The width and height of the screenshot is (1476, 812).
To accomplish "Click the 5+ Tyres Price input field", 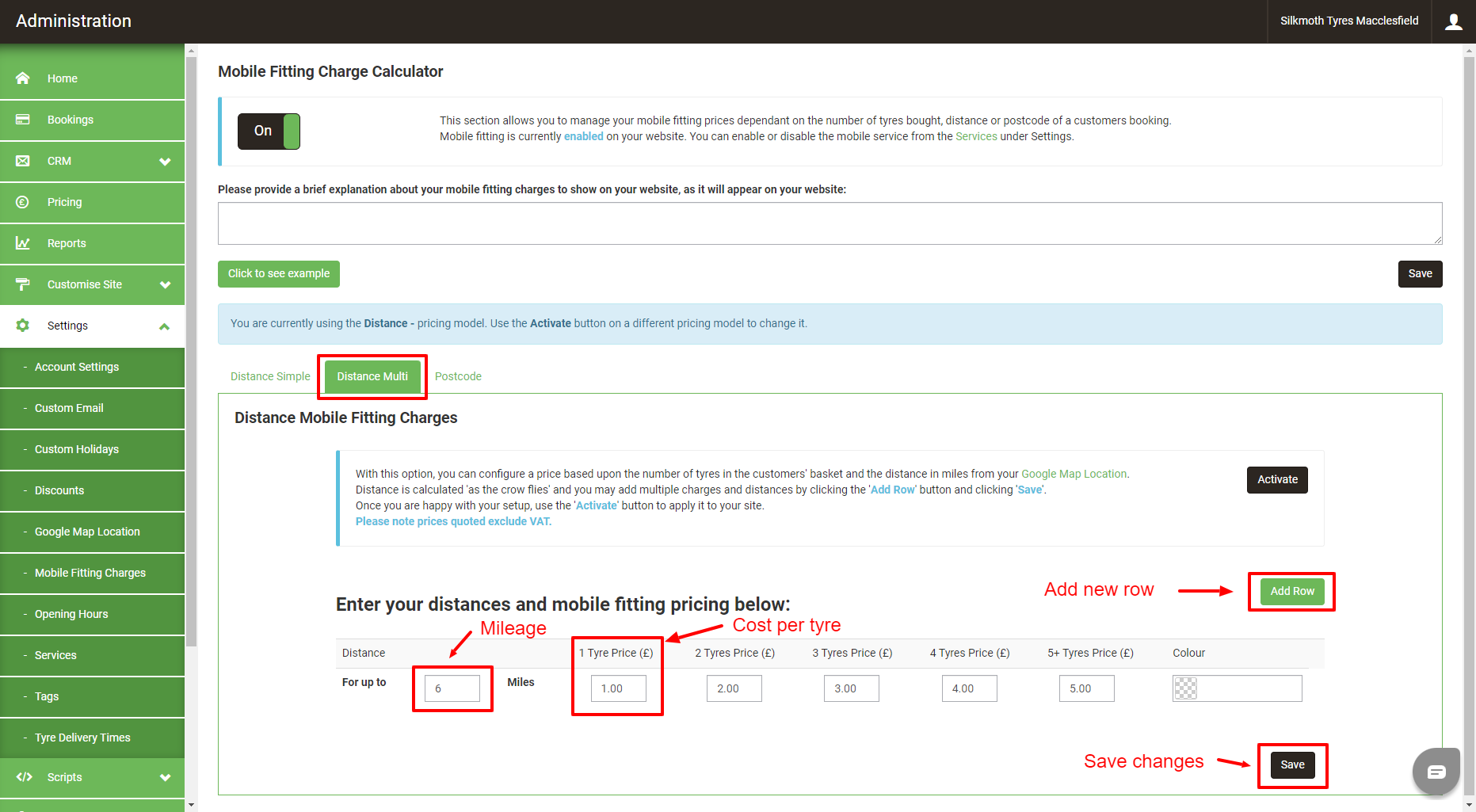I will tap(1087, 688).
